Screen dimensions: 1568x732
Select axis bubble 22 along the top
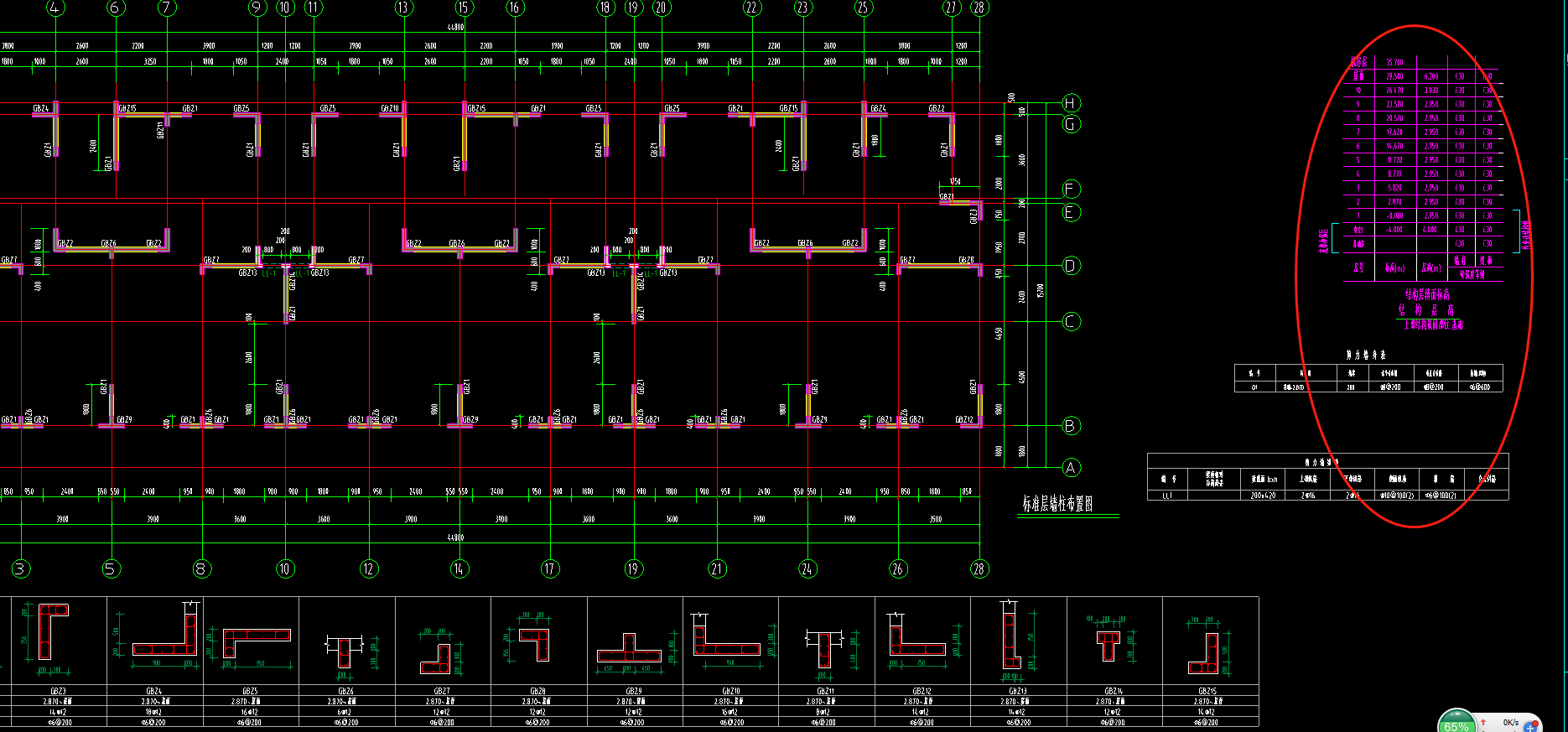[x=751, y=8]
